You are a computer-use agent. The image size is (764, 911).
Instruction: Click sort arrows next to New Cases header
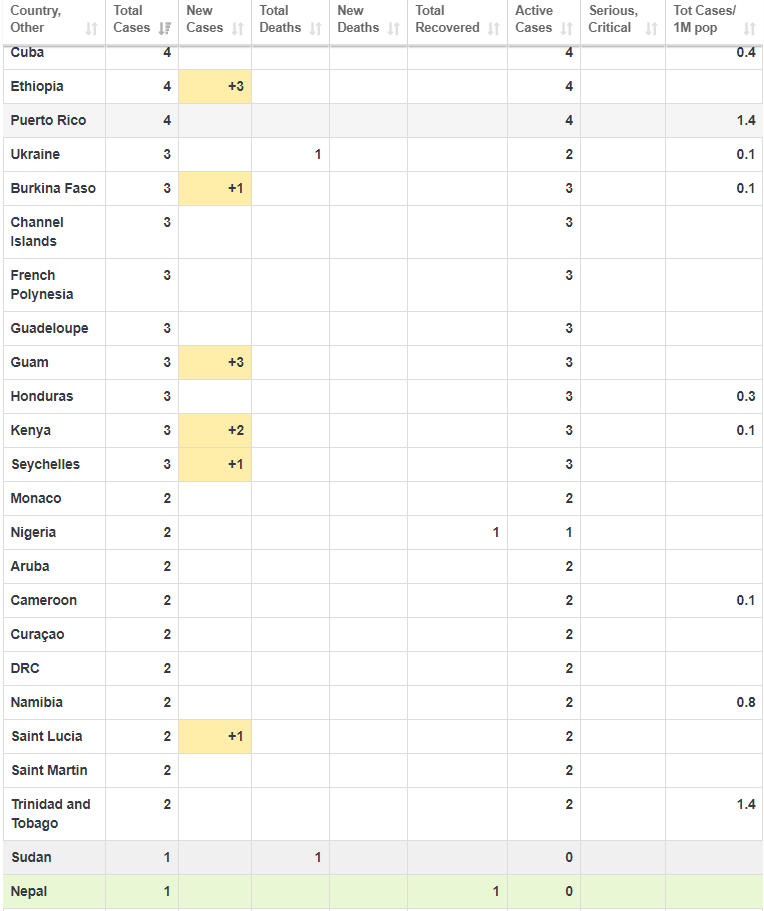pos(238,28)
